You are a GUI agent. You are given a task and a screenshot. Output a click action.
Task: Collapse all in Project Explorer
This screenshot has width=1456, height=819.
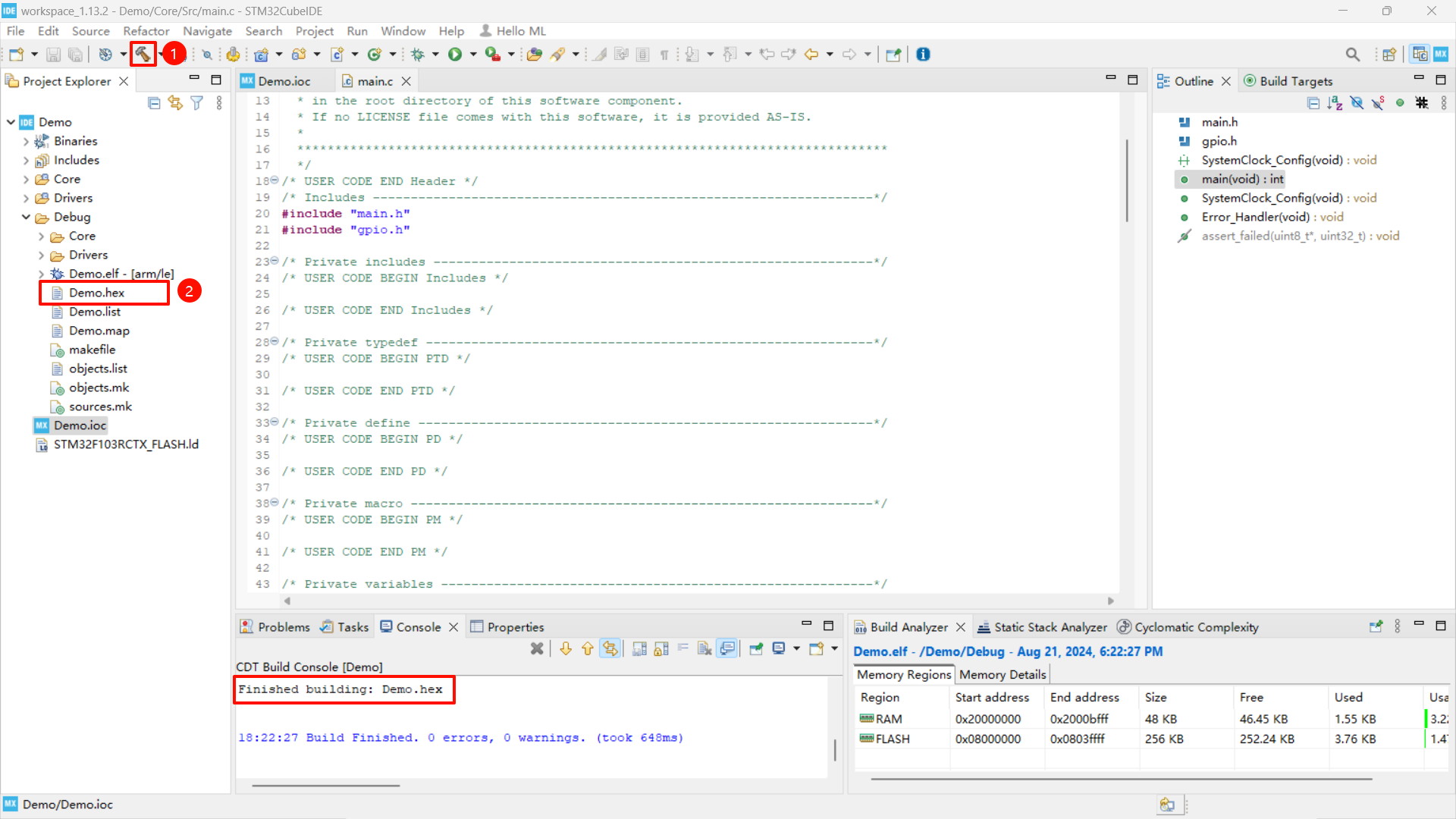pyautogui.click(x=154, y=103)
